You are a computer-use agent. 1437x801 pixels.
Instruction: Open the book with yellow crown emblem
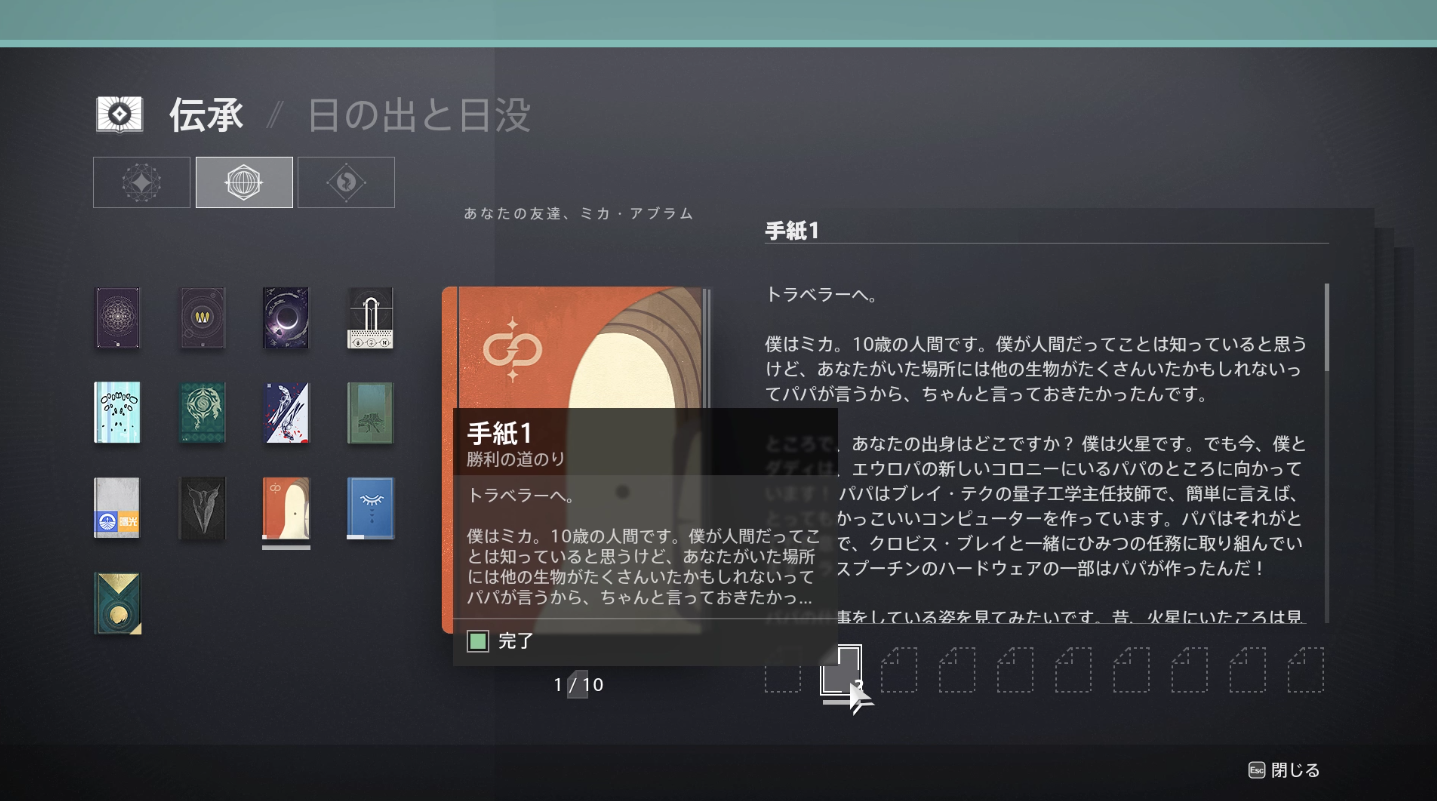click(x=202, y=318)
